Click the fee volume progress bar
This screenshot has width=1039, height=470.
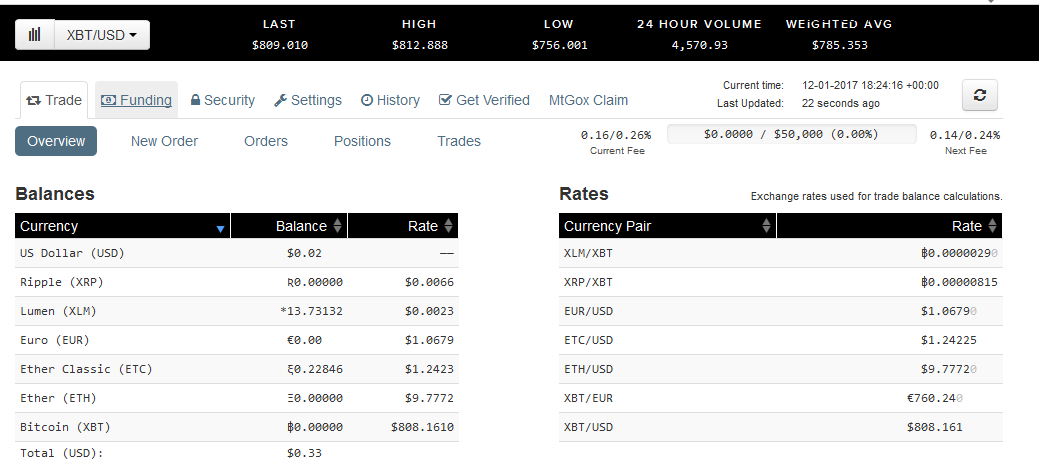[790, 134]
